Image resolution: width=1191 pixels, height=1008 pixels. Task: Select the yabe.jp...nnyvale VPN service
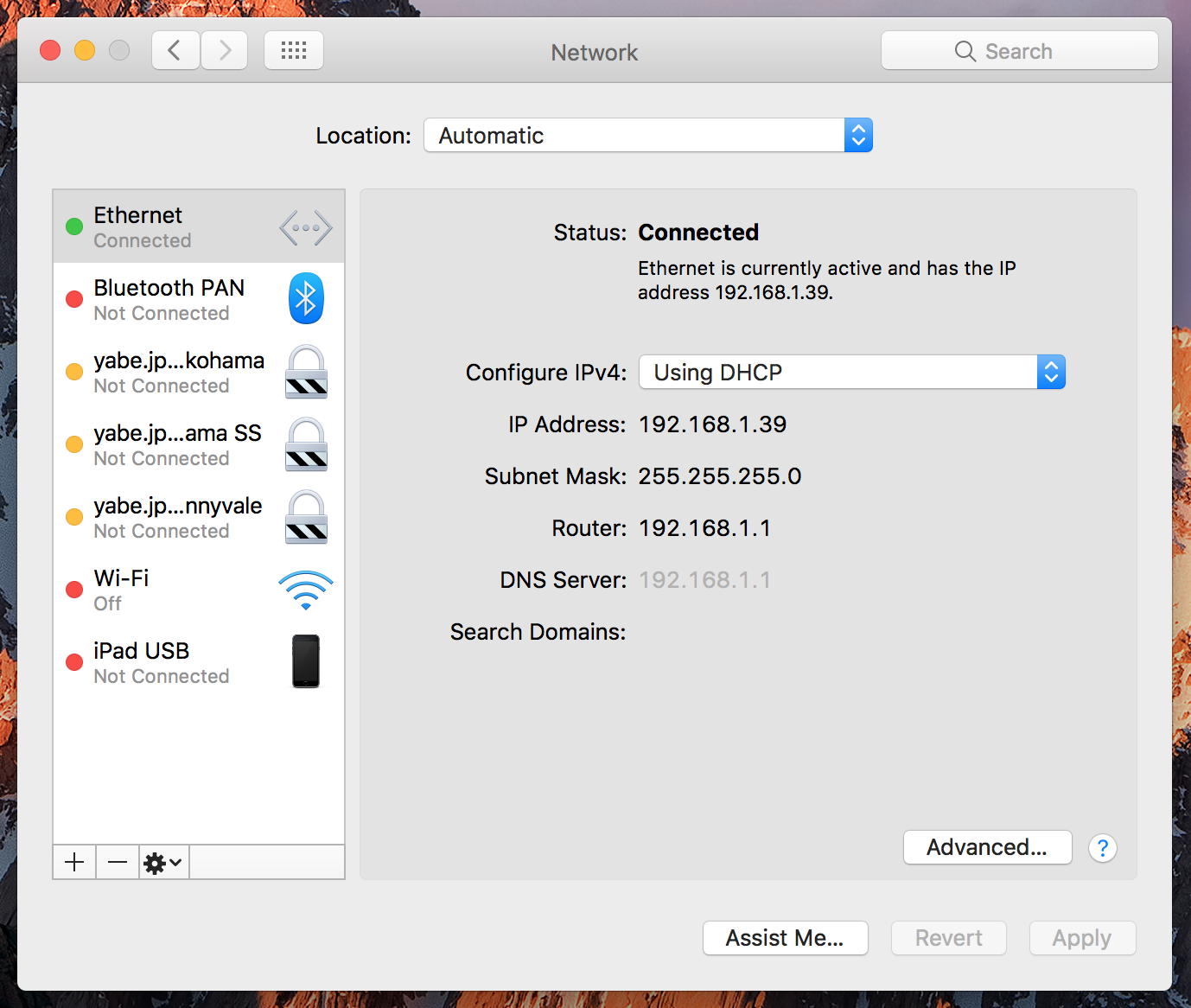pyautogui.click(x=199, y=517)
